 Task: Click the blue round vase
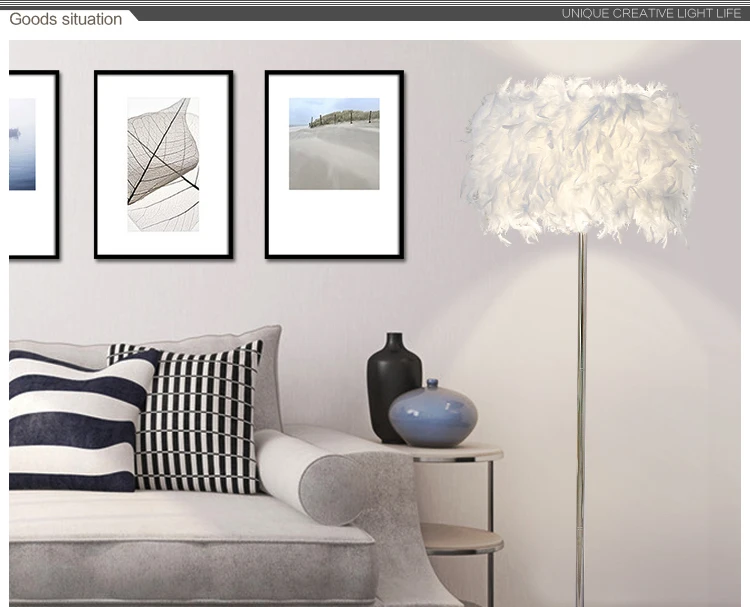coord(433,414)
